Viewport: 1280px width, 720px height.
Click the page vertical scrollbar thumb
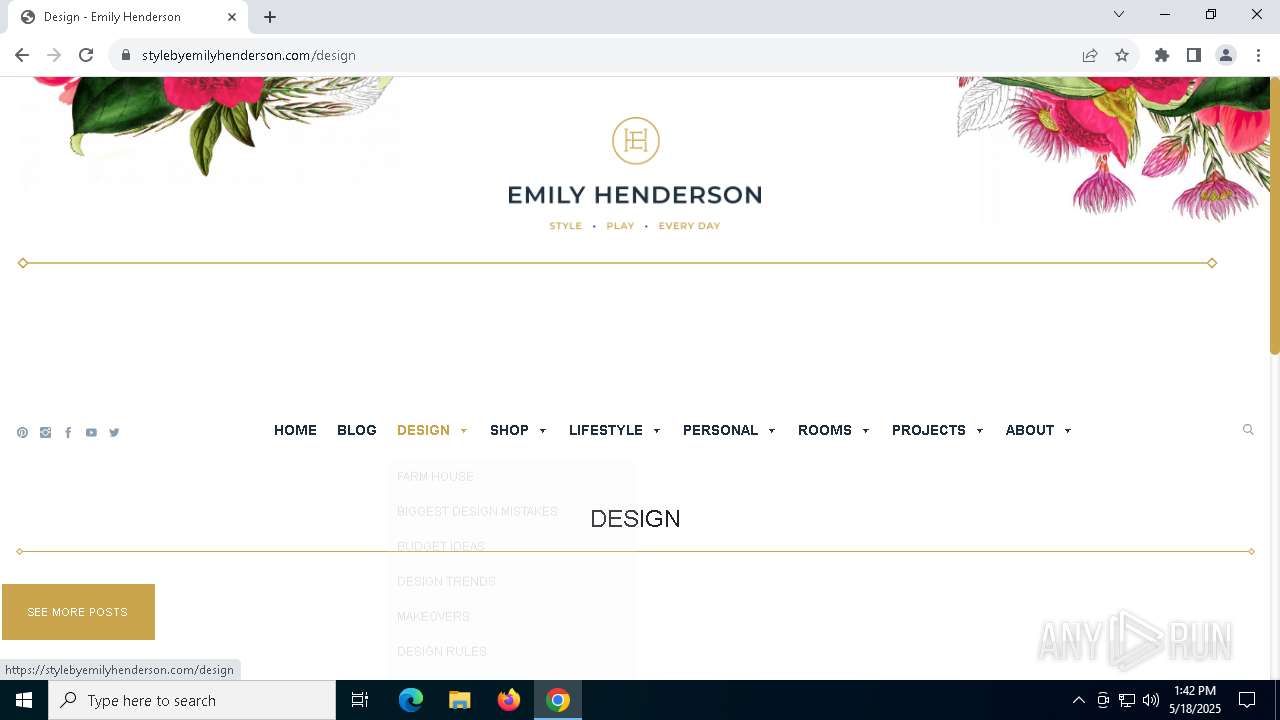1275,215
